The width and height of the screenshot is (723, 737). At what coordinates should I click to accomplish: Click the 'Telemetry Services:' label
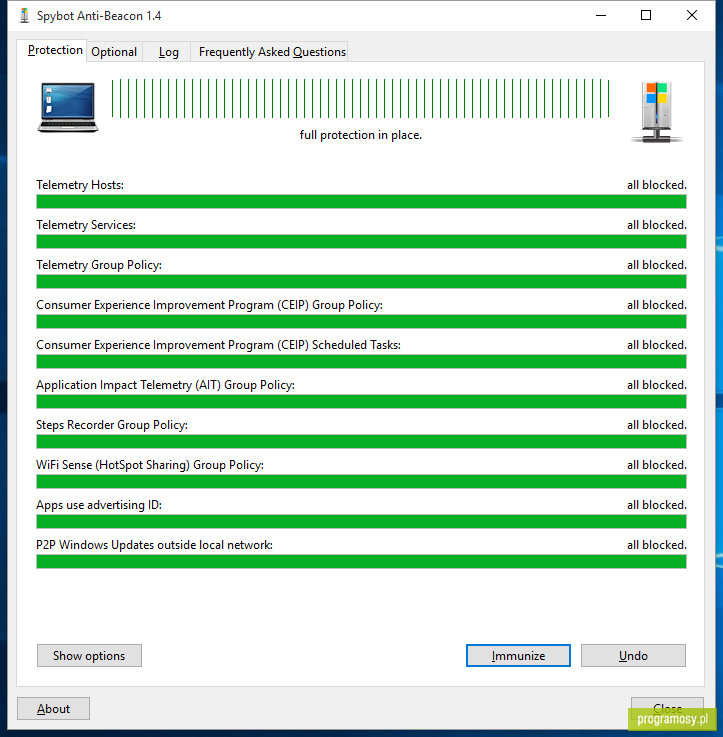(86, 225)
